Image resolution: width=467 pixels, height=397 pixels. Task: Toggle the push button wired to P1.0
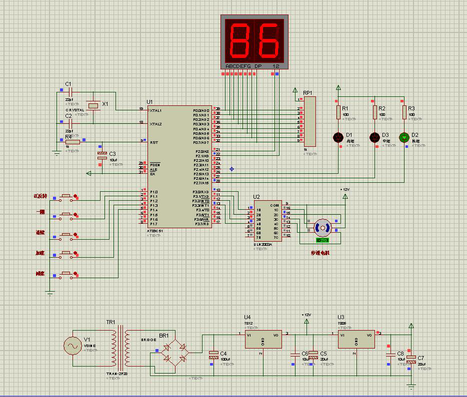point(68,198)
